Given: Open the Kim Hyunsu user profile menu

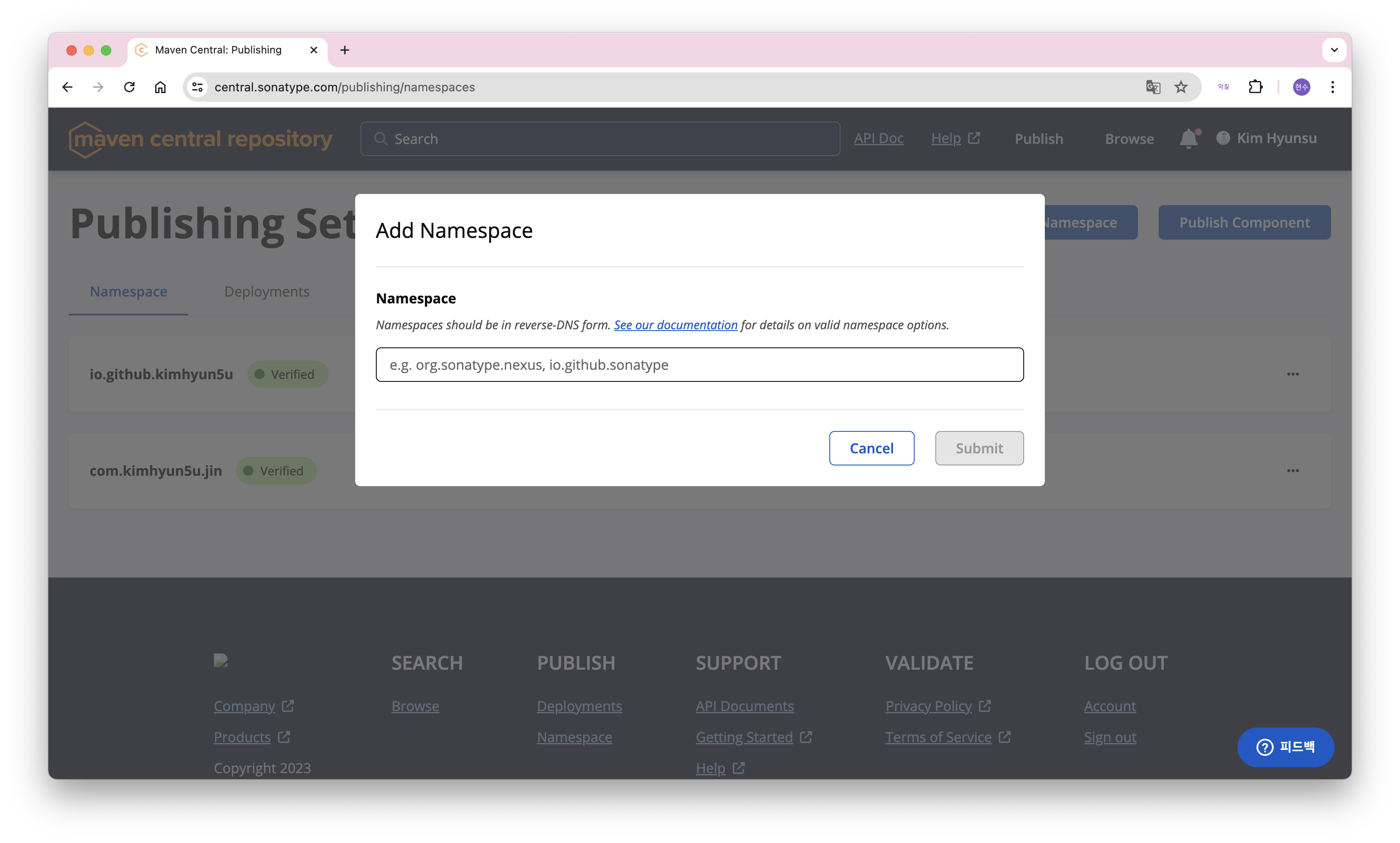Looking at the screenshot, I should point(1266,139).
